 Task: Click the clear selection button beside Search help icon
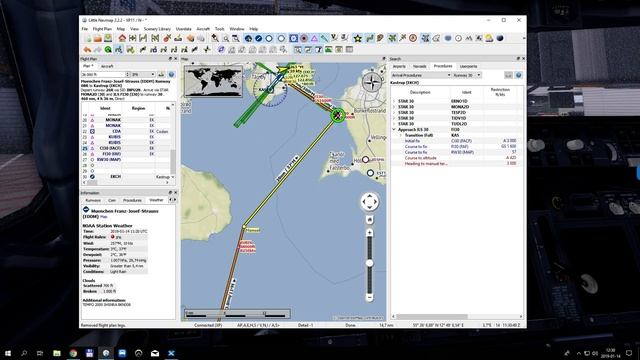pyautogui.click(x=508, y=75)
